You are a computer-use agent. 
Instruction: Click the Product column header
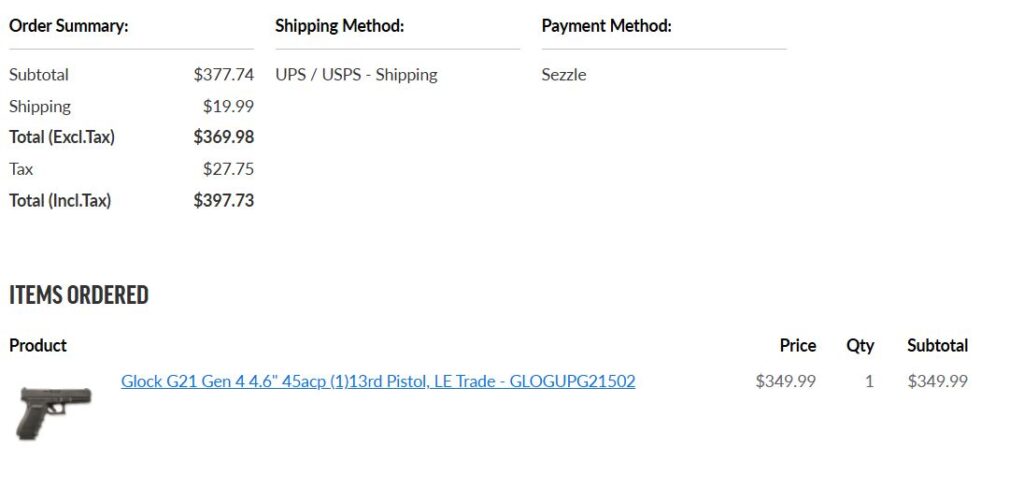click(x=38, y=345)
